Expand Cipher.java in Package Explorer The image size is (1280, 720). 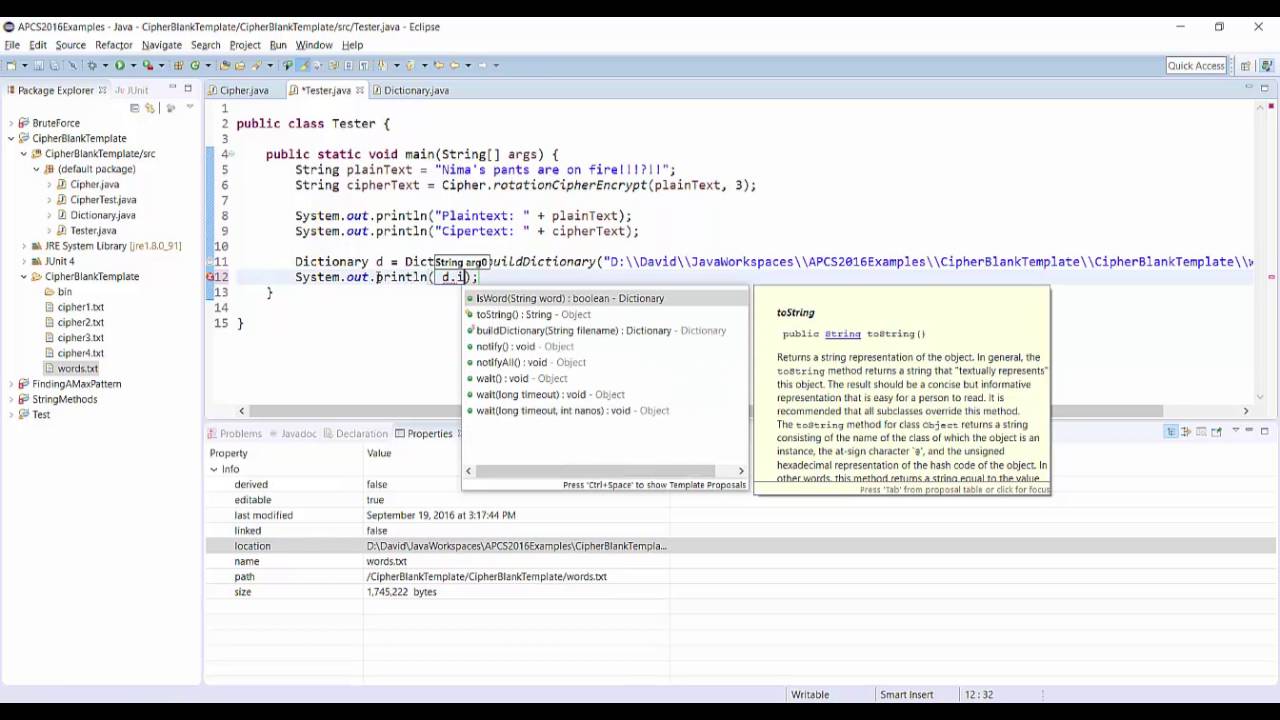tap(49, 184)
